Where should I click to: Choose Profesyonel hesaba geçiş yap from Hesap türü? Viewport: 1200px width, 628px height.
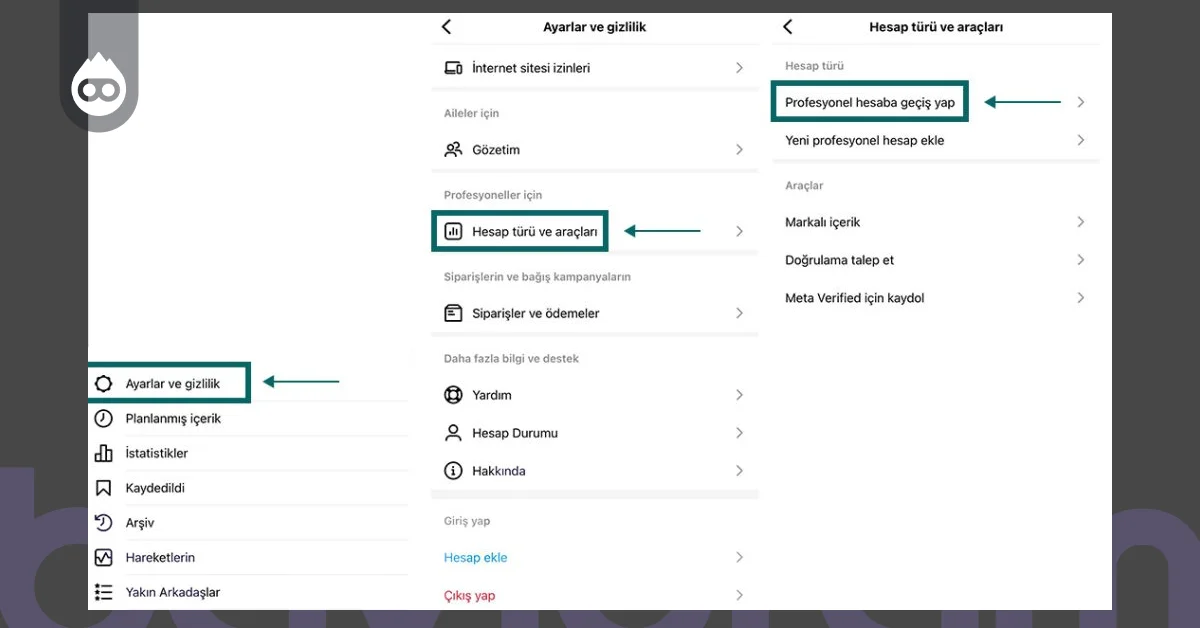pos(869,101)
